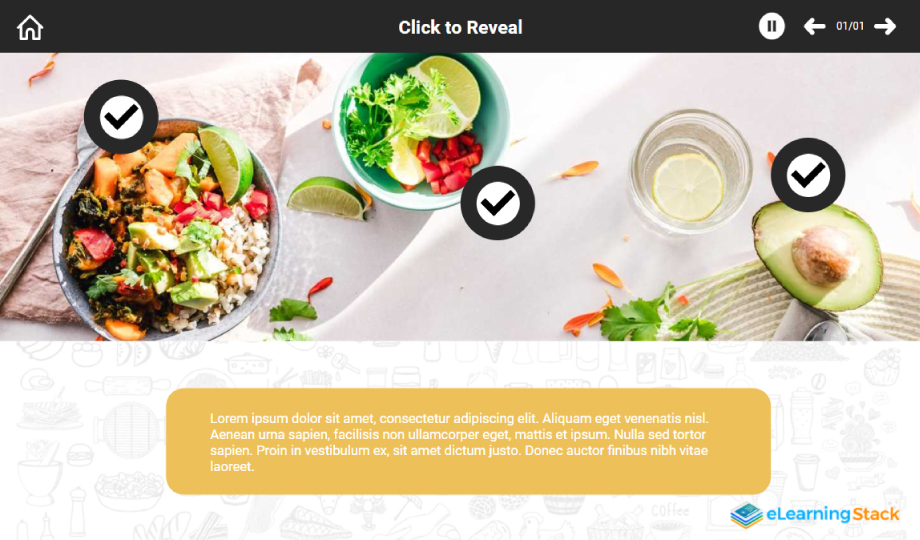Click the 01/01 page counter
Viewport: 920px width, 540px height.
(850, 26)
